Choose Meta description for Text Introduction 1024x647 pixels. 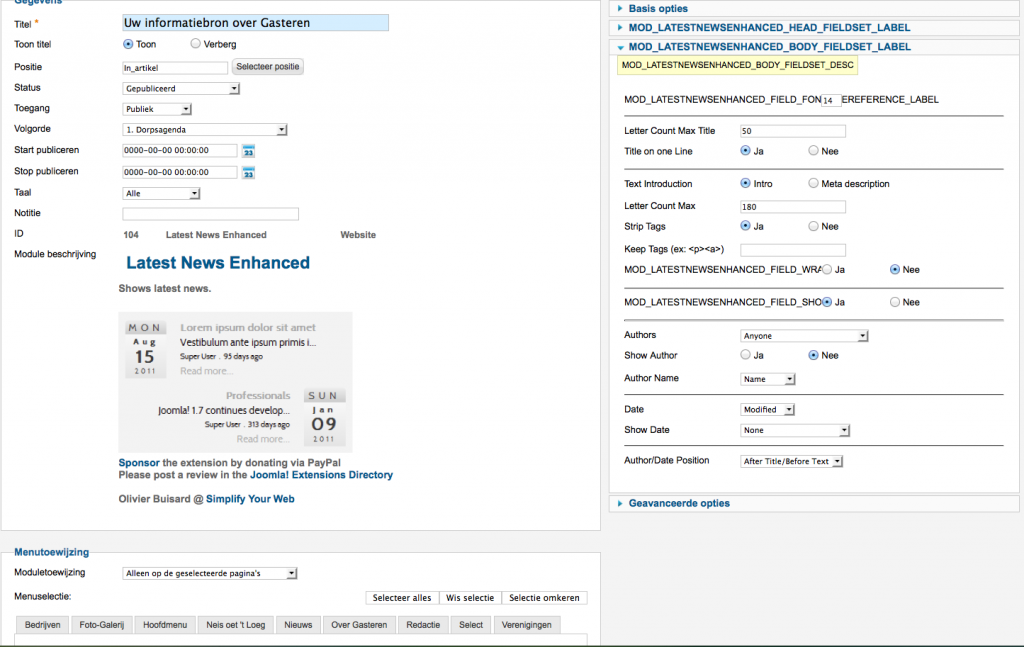tap(814, 184)
